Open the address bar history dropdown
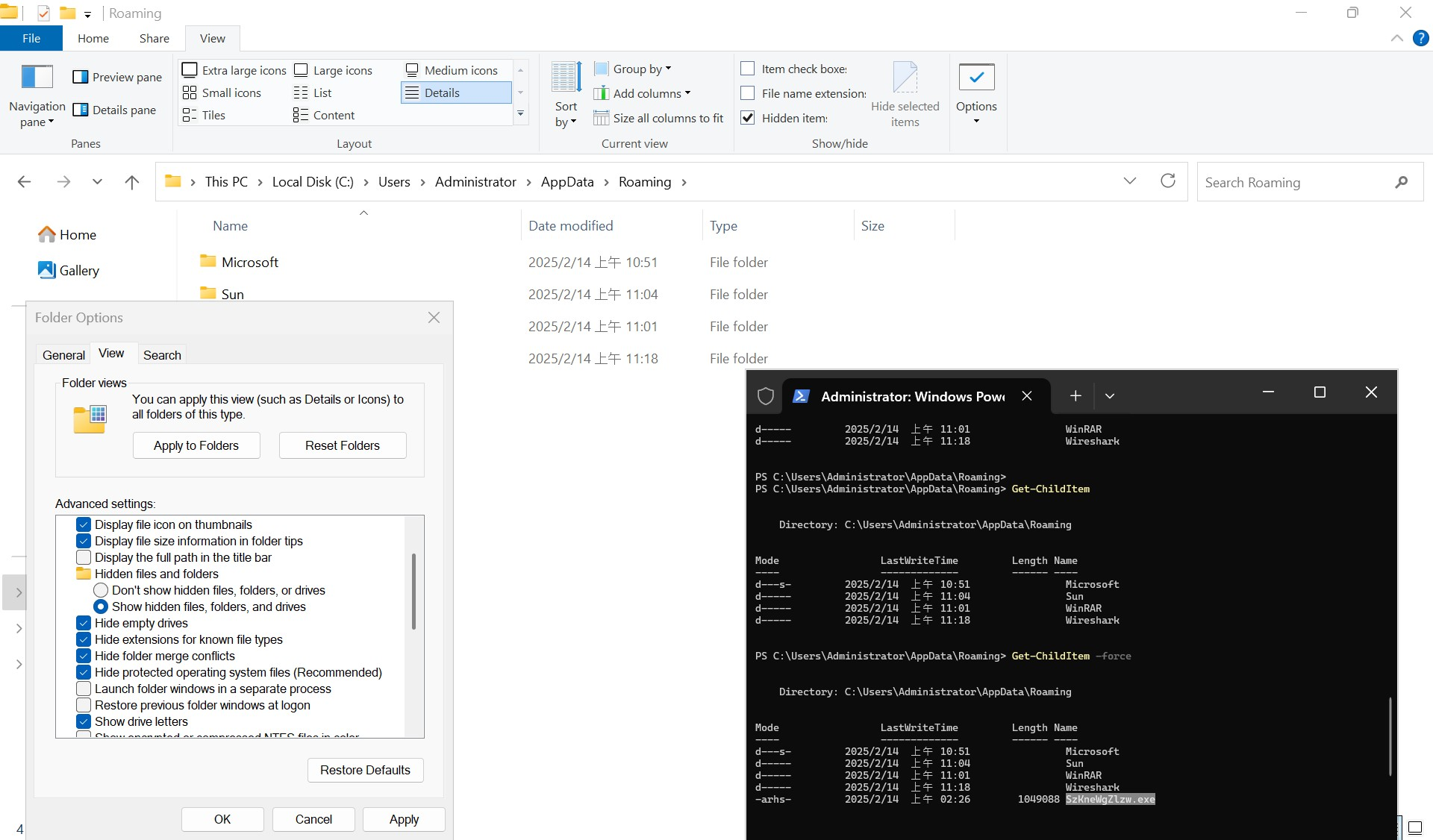 tap(1130, 181)
